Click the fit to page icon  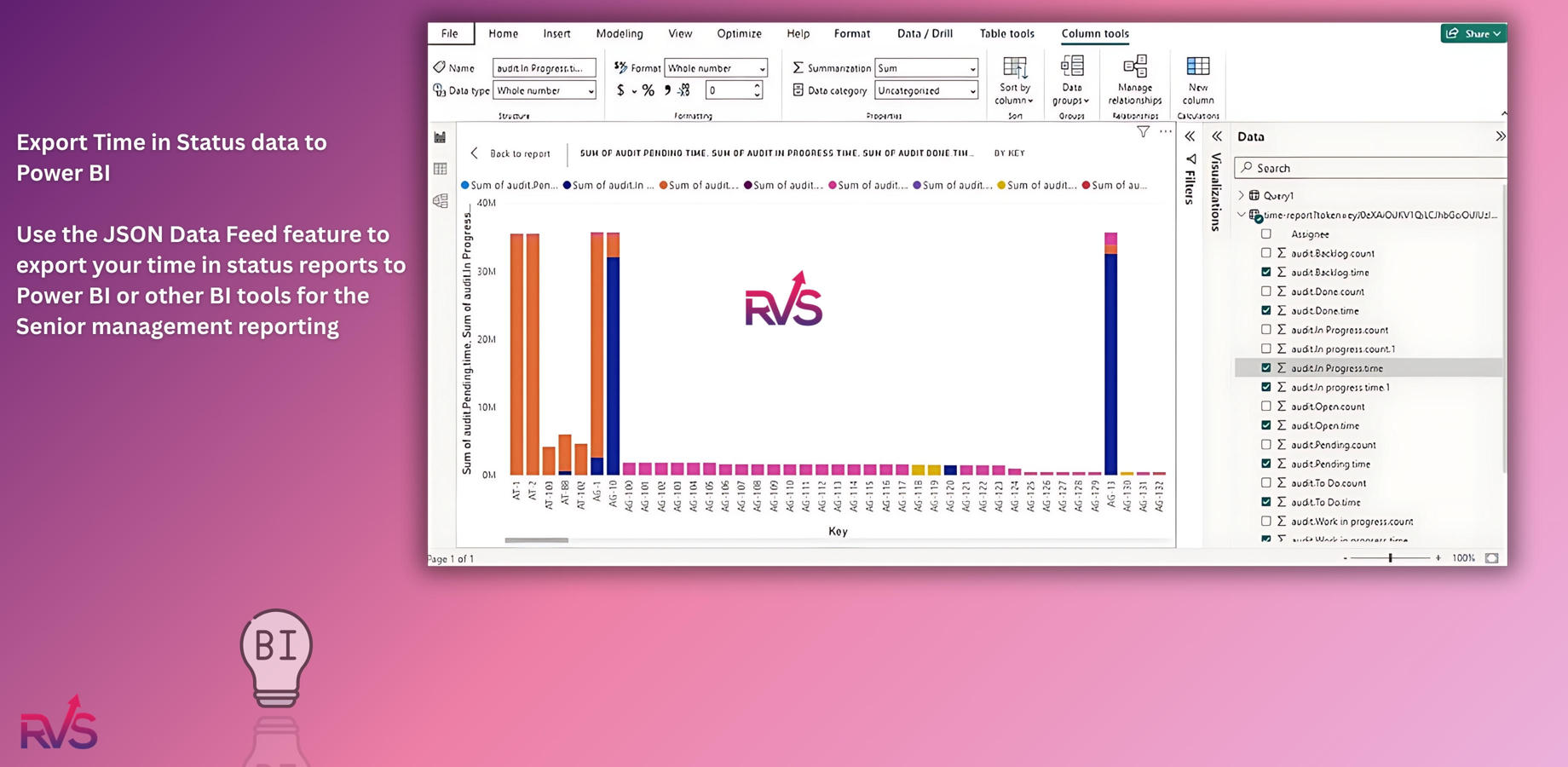click(x=1491, y=558)
